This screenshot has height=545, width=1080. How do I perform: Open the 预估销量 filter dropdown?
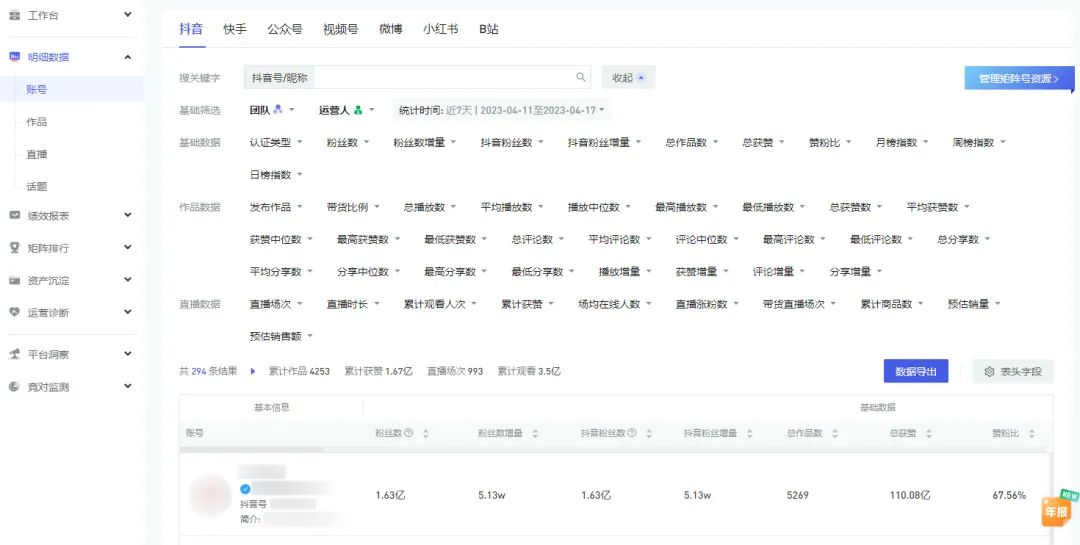click(974, 304)
